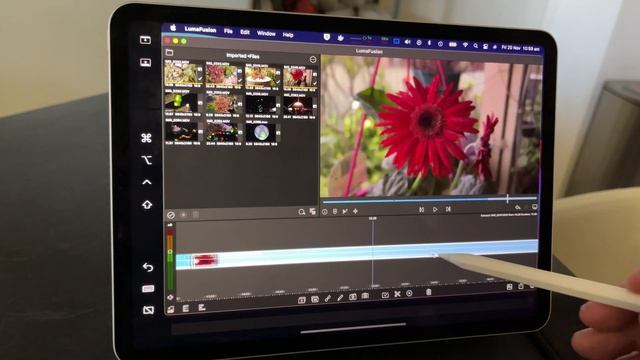Select the green pepper thumbnail in library
Image resolution: width=640 pixels, height=360 pixels.
click(x=181, y=102)
